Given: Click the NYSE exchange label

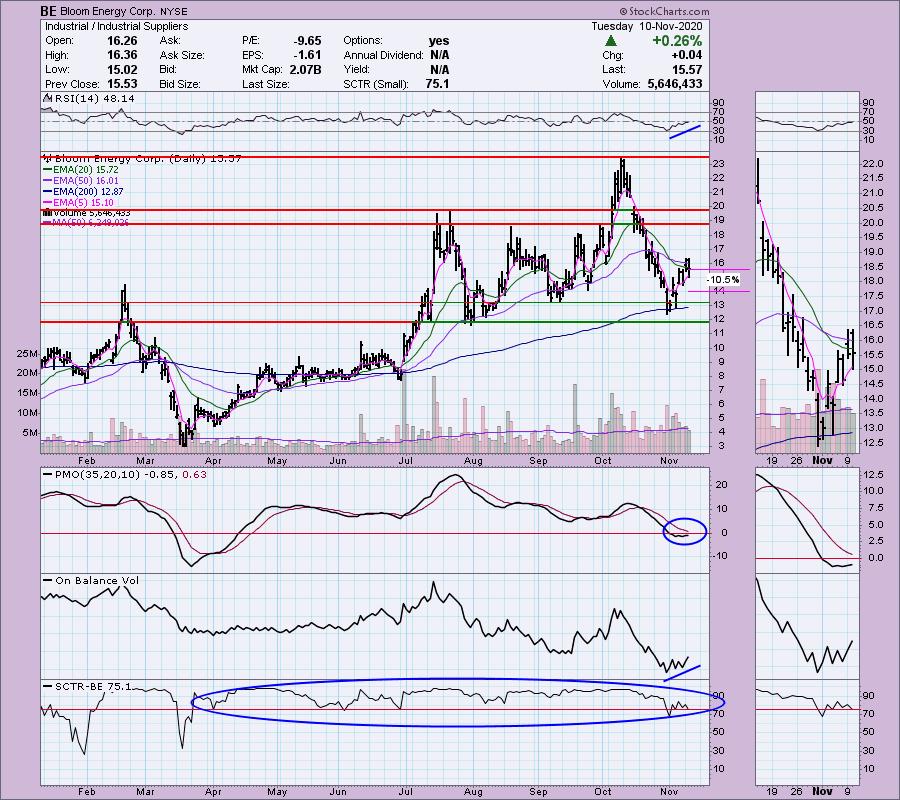Looking at the screenshot, I should coord(174,11).
